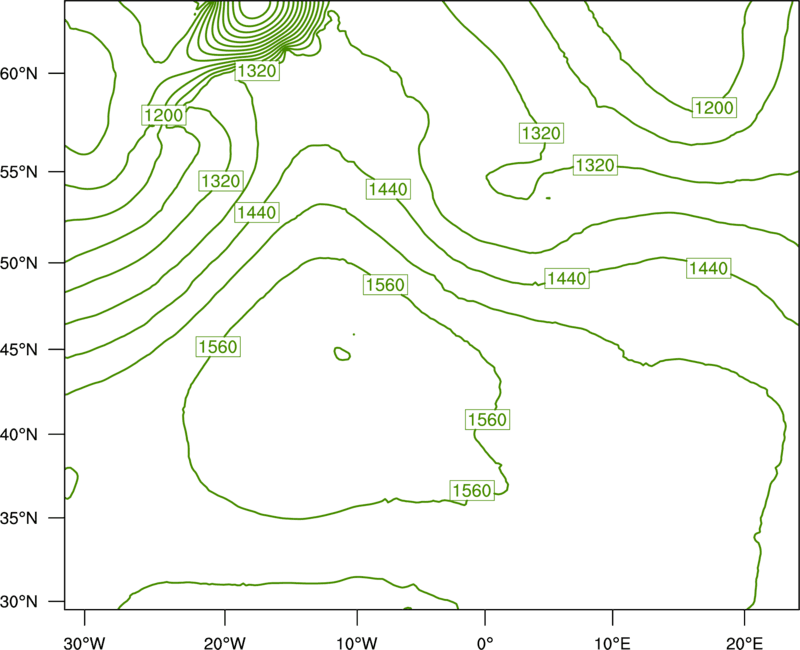Select the 40°N latitude axis label
800x650 pixels.
[x=19, y=435]
